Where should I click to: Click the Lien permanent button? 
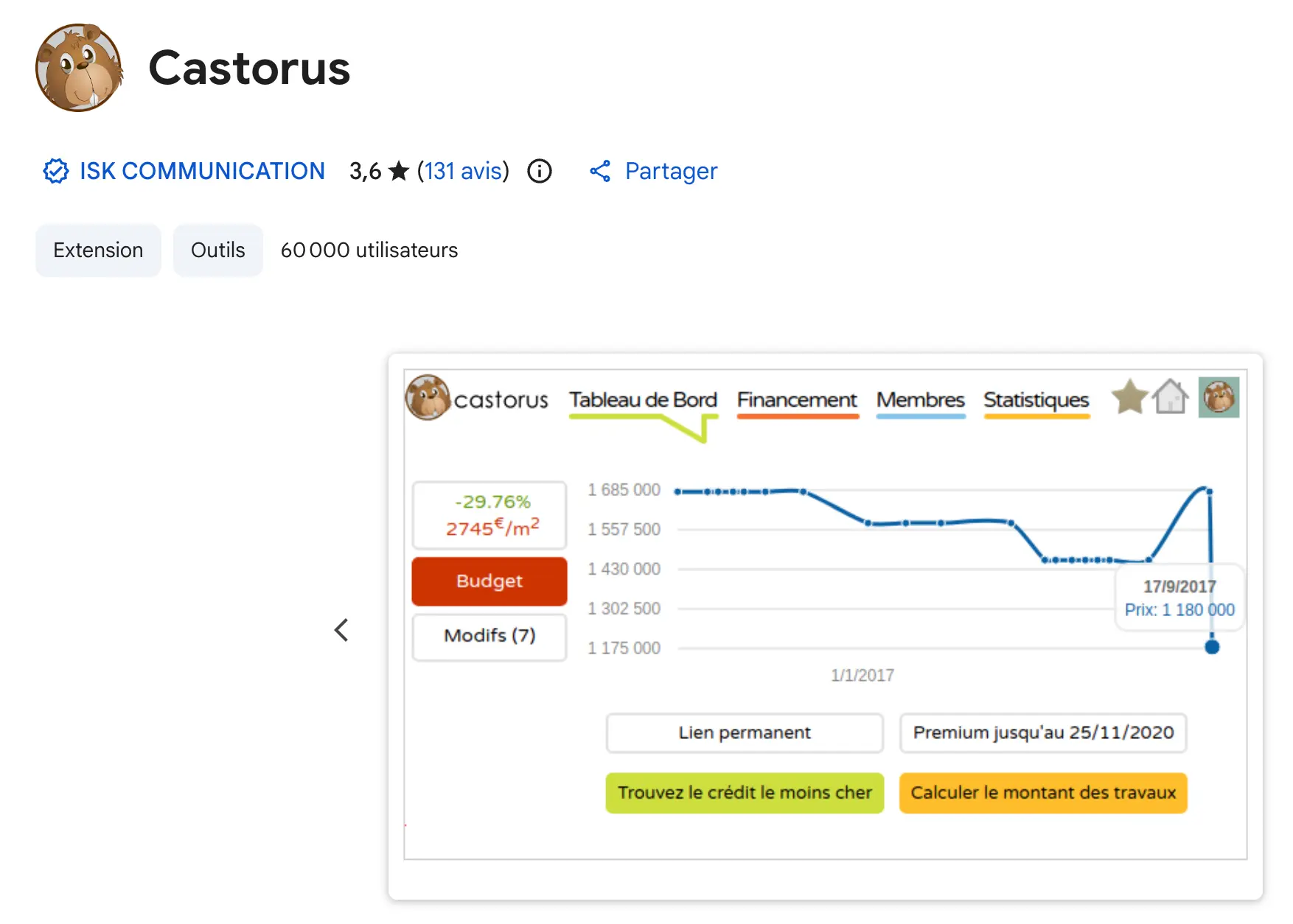pos(745,732)
